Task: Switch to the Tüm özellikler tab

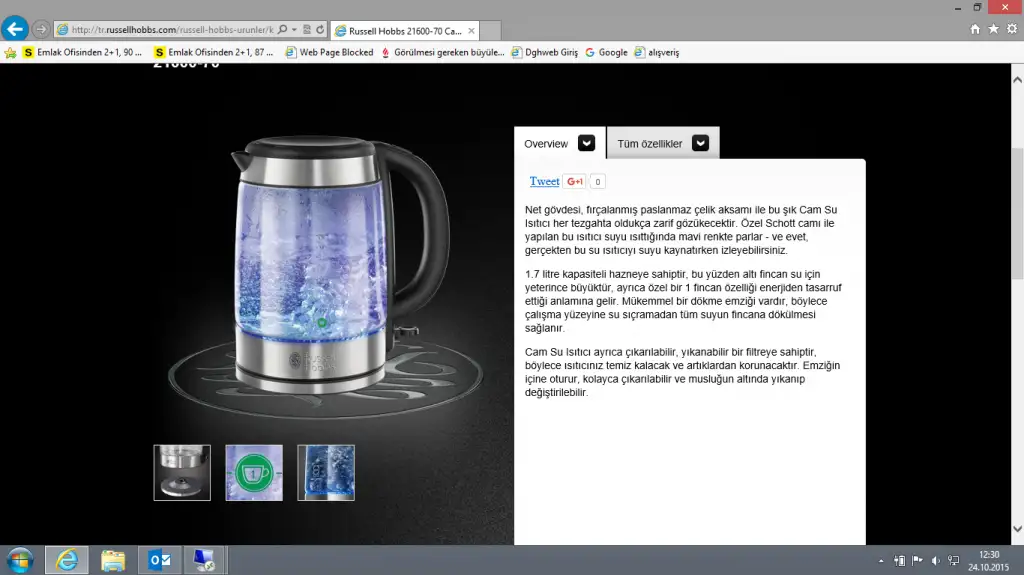Action: pos(649,144)
